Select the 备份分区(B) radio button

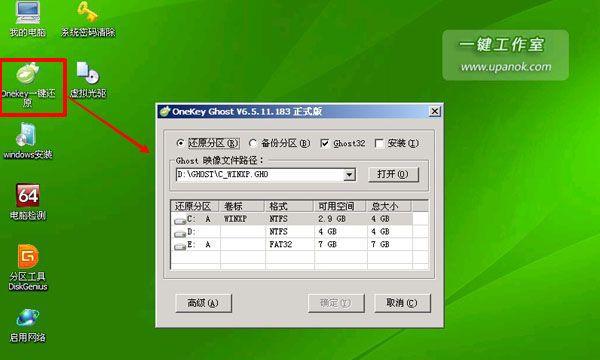[x=253, y=143]
